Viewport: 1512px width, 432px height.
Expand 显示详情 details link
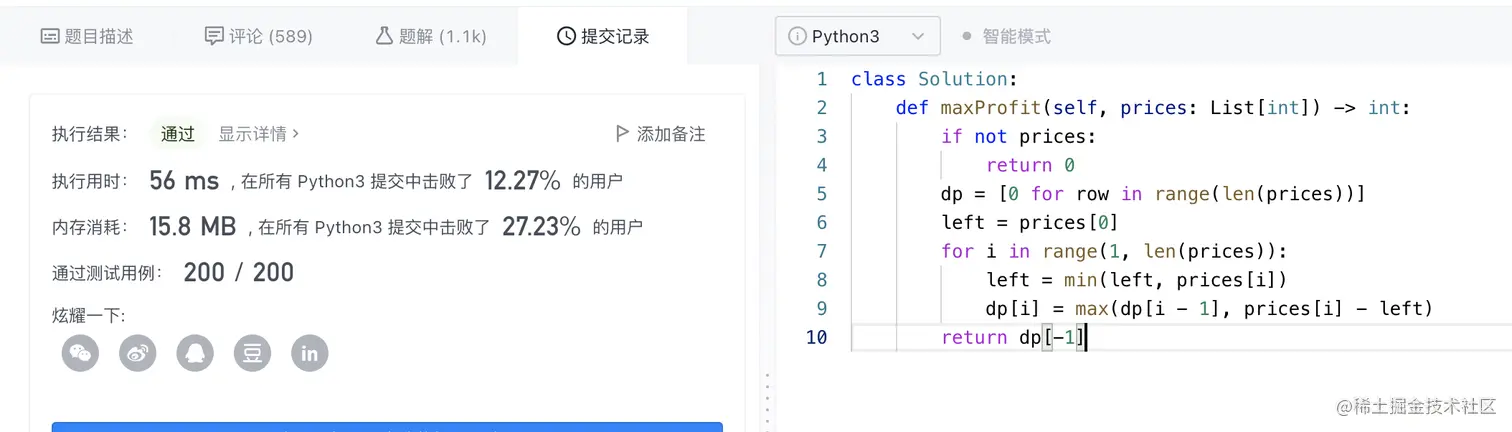point(259,133)
